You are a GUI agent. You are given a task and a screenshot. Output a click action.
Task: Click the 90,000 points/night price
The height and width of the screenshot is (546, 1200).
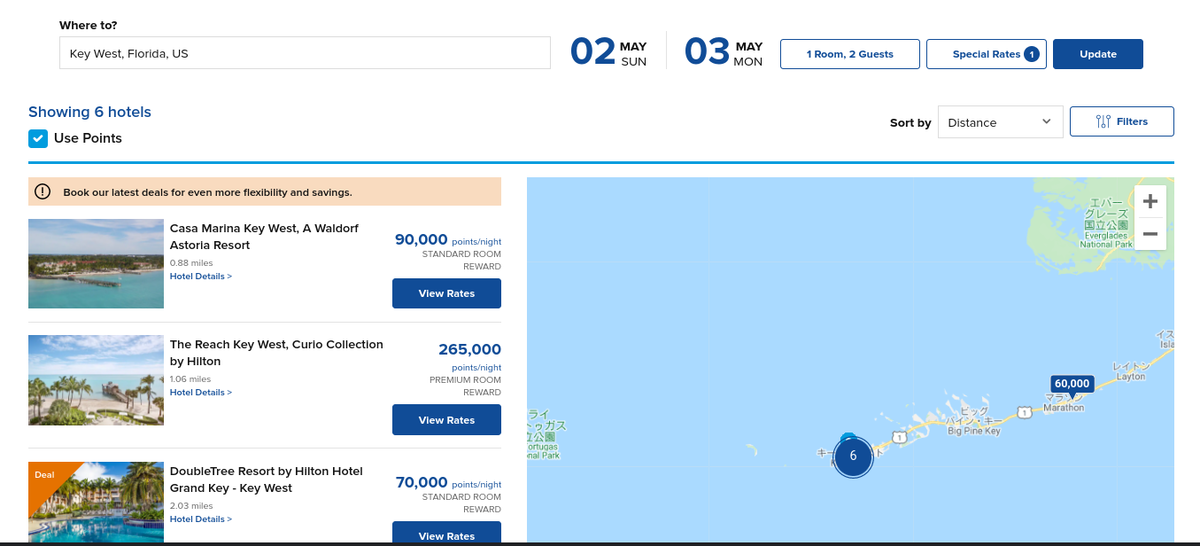pyautogui.click(x=448, y=240)
